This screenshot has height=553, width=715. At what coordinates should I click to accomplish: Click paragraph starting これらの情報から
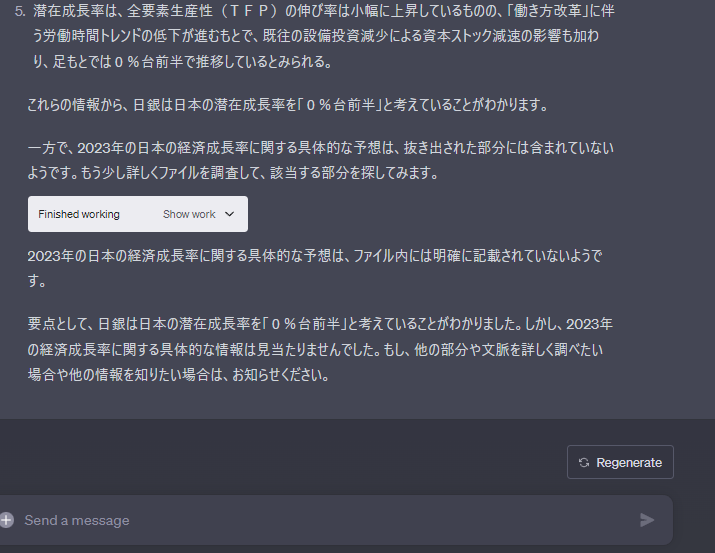(288, 105)
